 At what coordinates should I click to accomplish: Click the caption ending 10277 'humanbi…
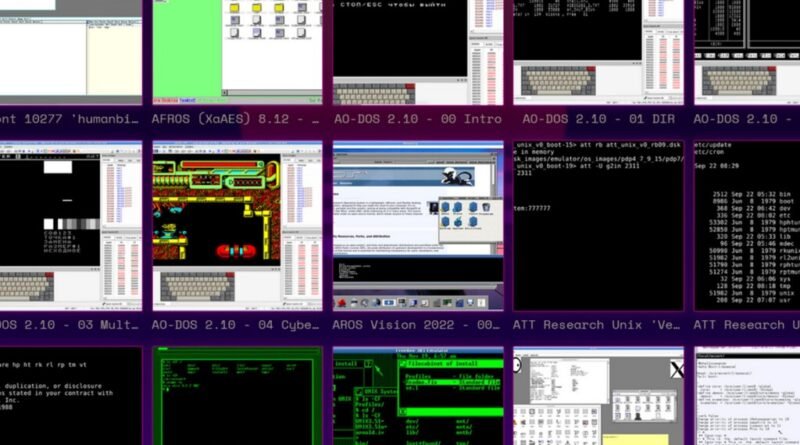(69, 119)
